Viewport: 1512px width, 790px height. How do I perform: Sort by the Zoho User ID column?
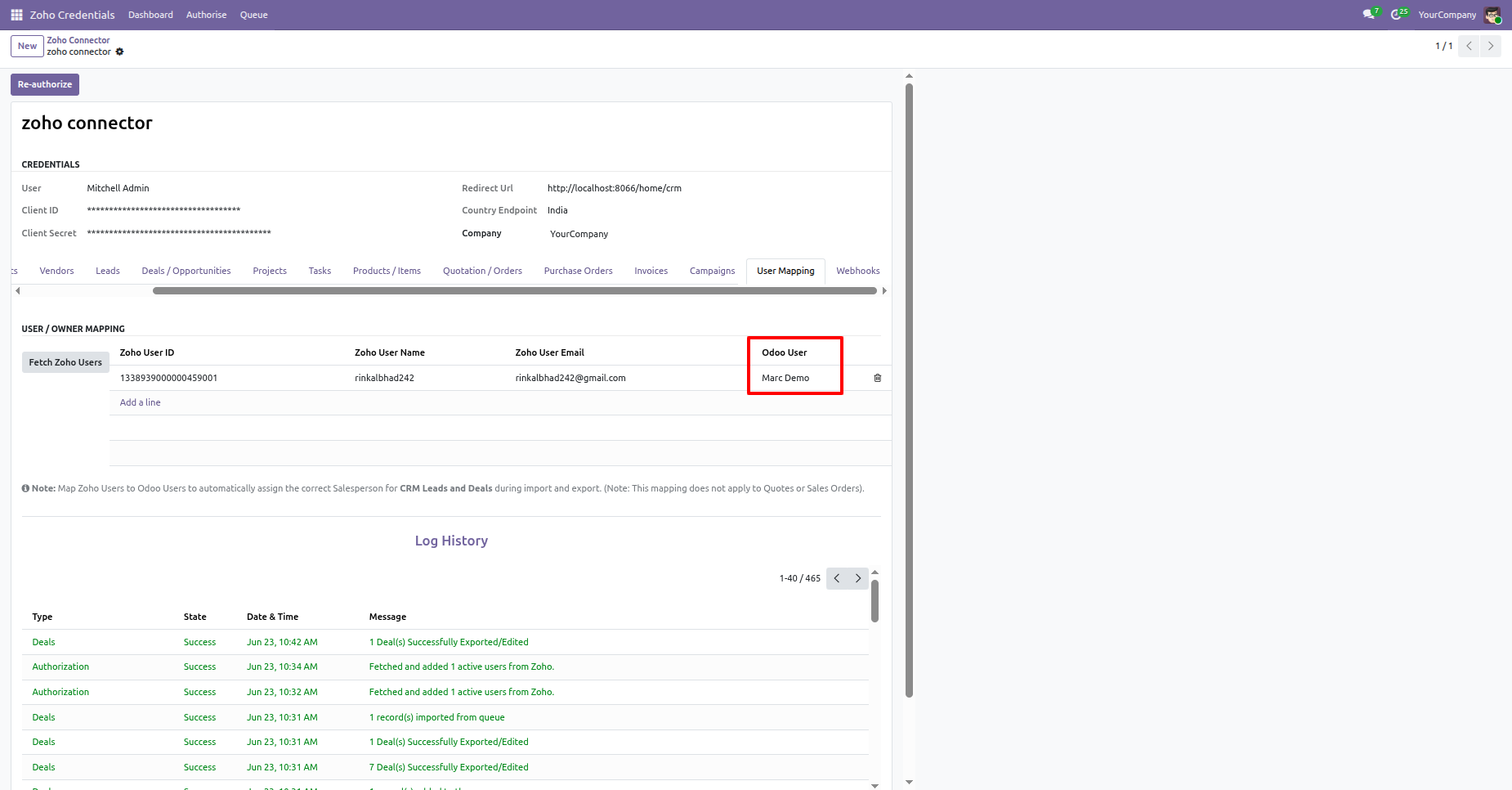[x=147, y=352]
